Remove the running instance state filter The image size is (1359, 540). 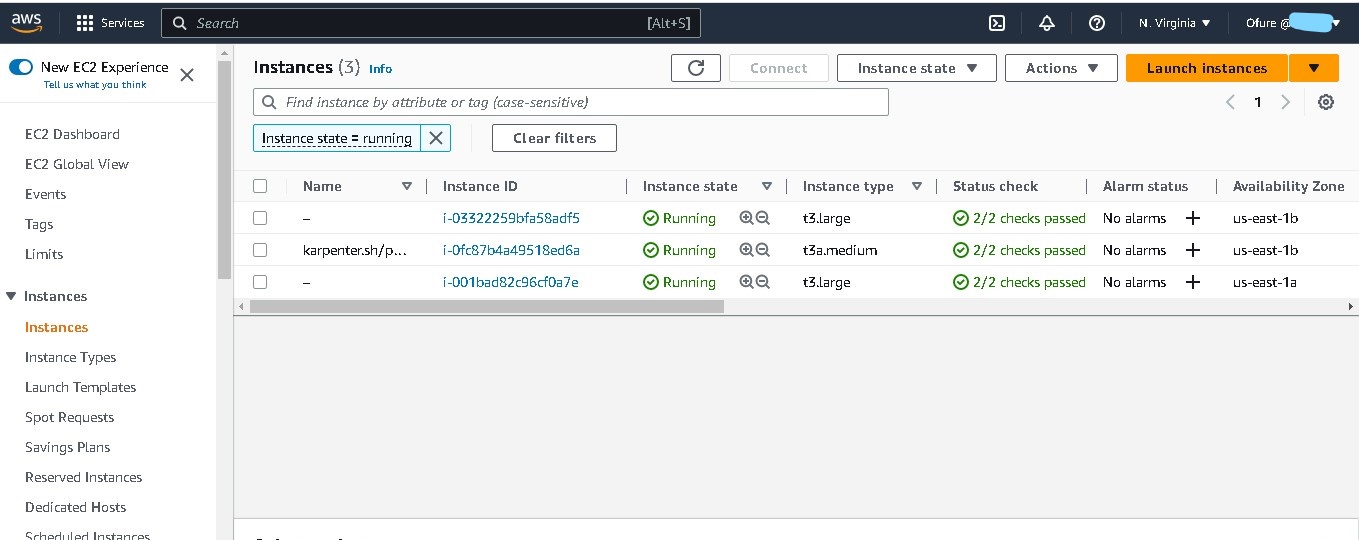[x=435, y=138]
